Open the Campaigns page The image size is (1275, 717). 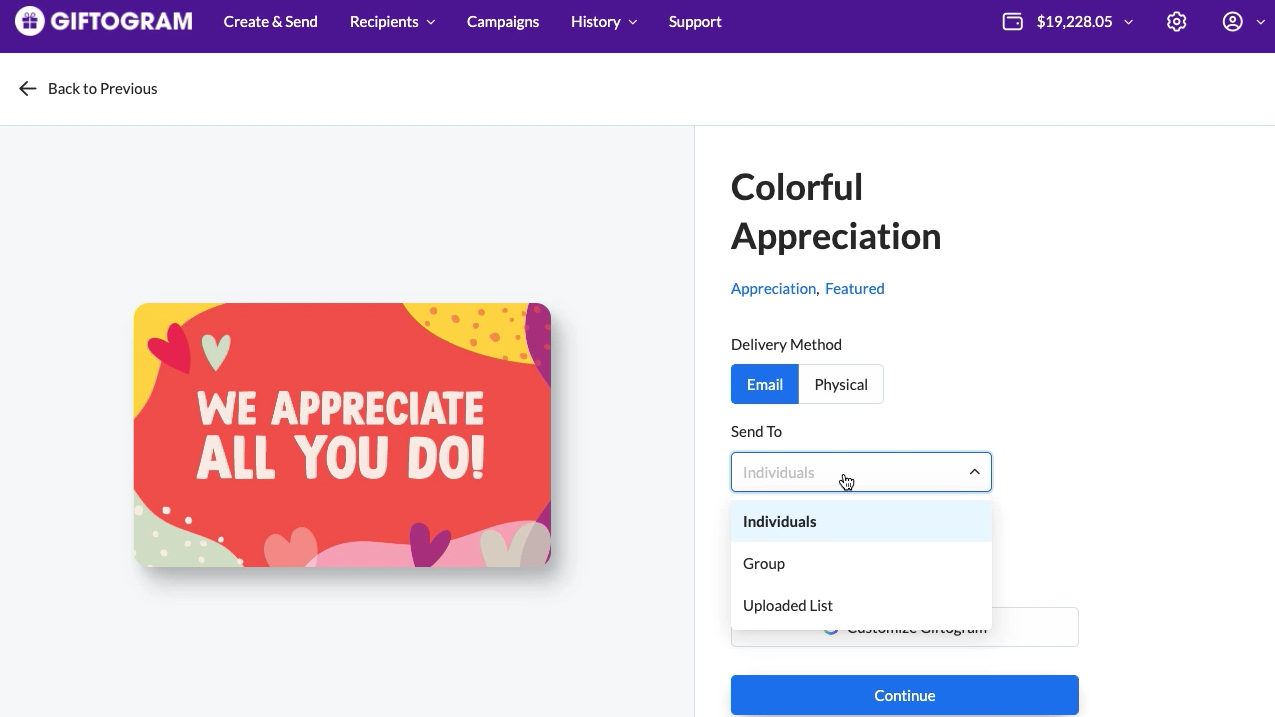(x=502, y=22)
